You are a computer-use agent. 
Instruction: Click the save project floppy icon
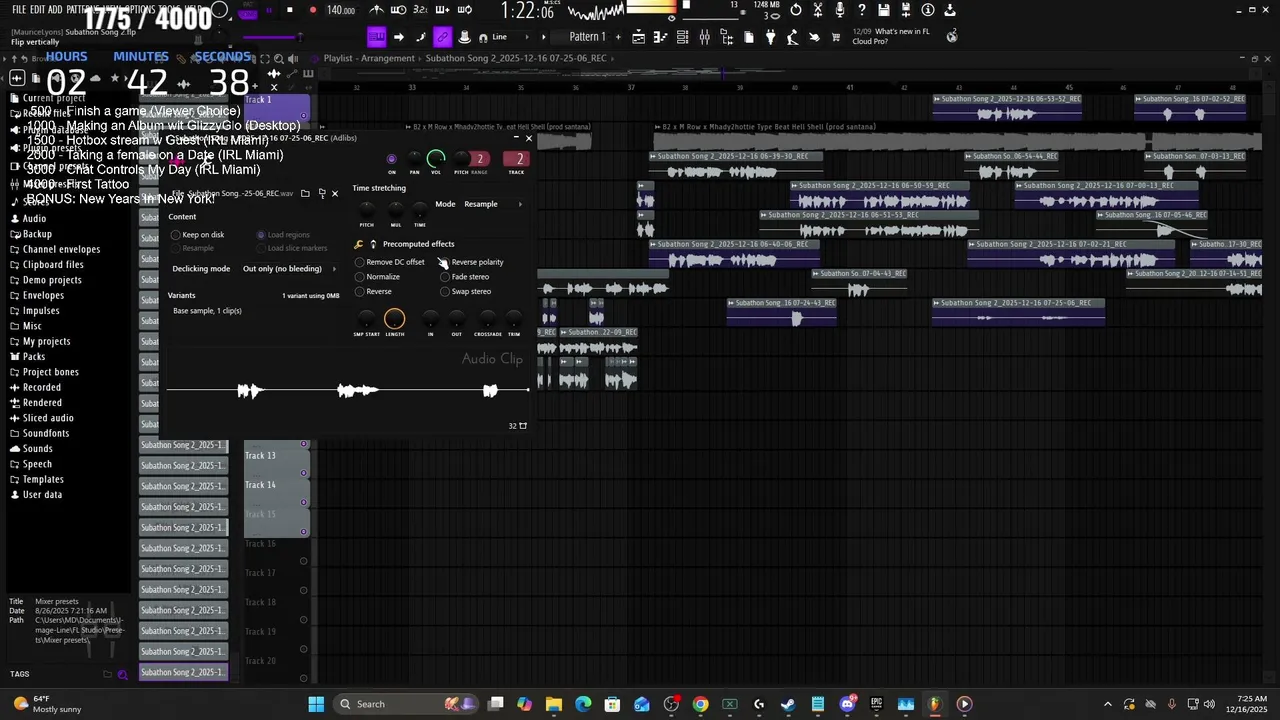(x=884, y=10)
